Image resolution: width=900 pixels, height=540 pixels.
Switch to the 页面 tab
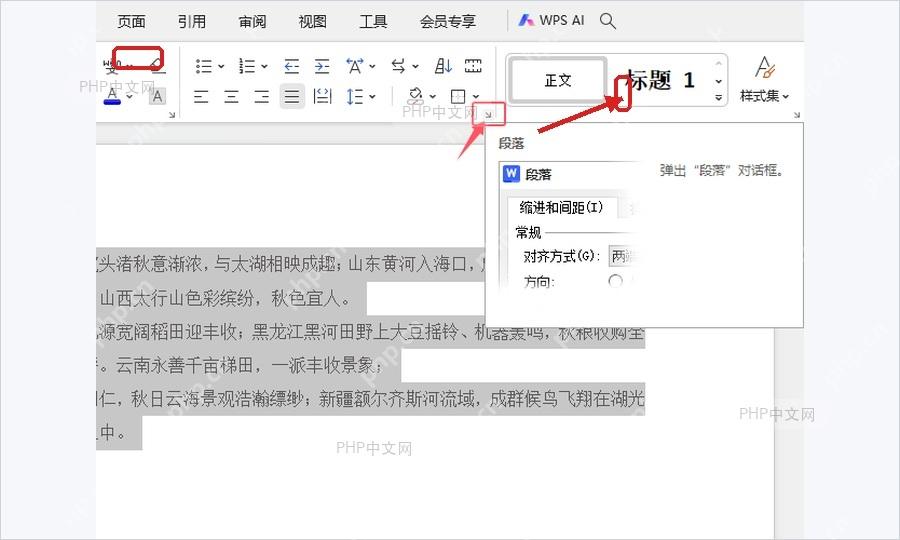(x=131, y=22)
